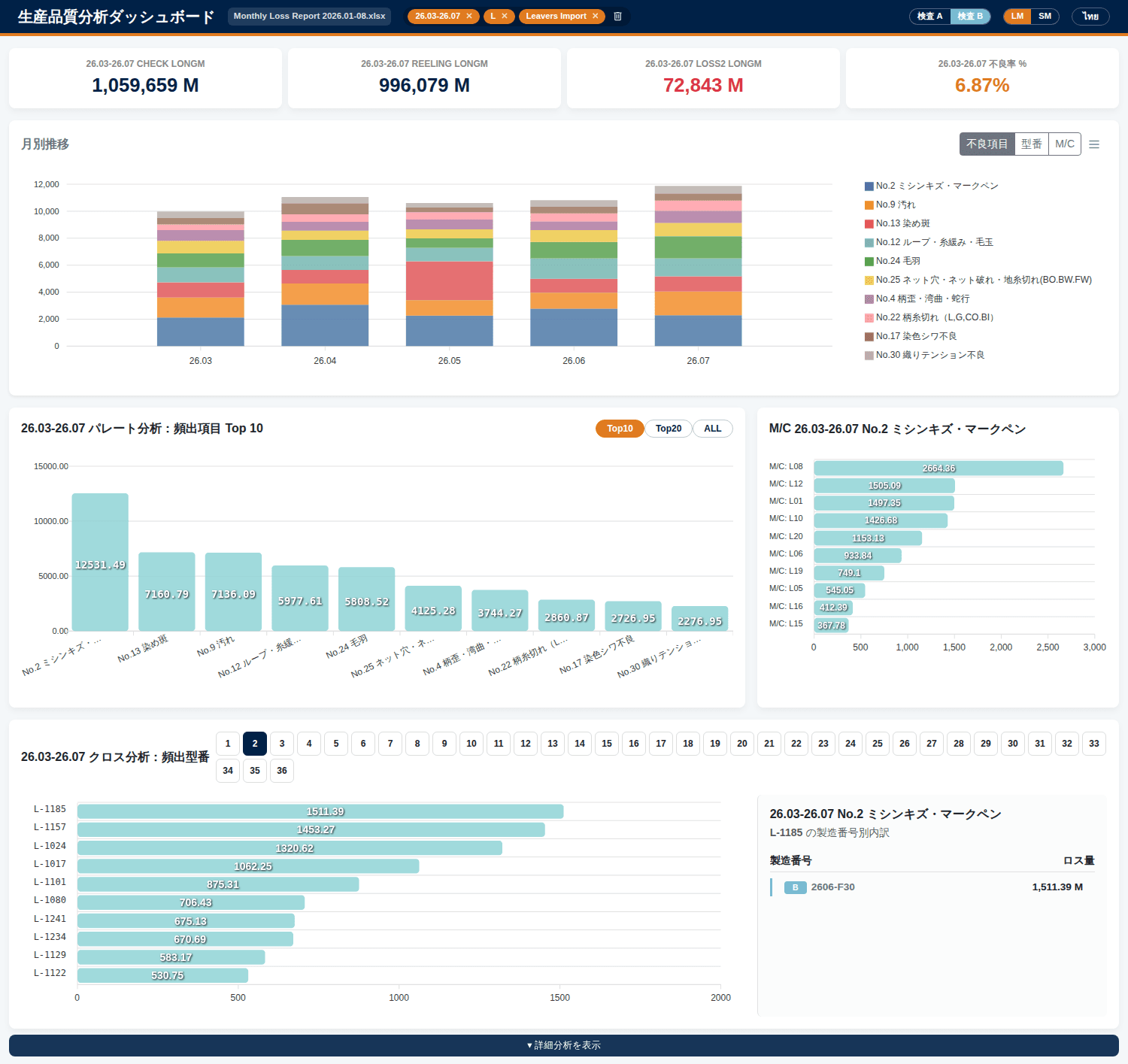Image resolution: width=1128 pixels, height=1064 pixels.
Task: Select the 26.07 monthly stacked bar
Action: point(699,266)
